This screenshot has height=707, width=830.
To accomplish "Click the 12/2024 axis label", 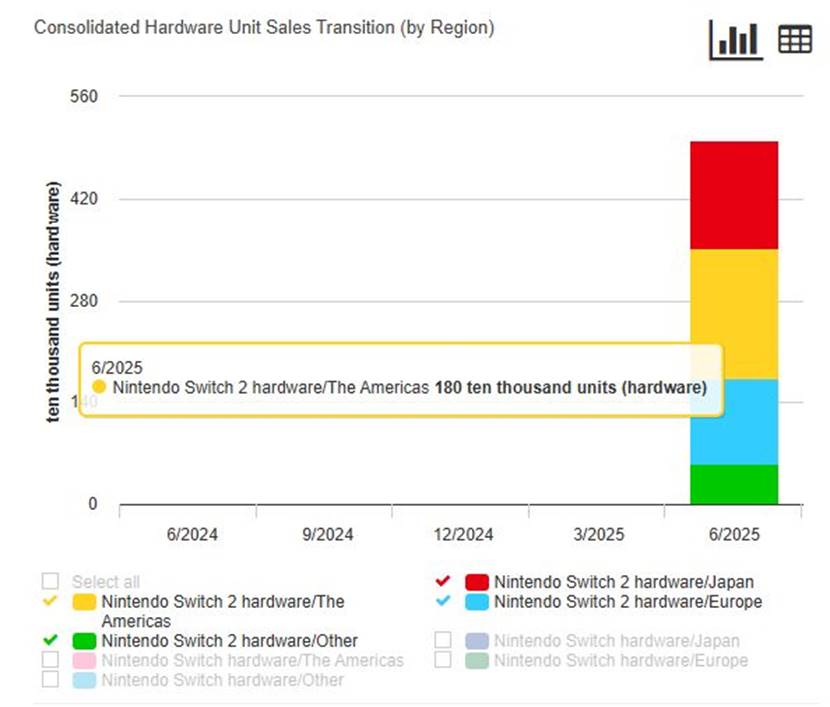I will pyautogui.click(x=464, y=534).
